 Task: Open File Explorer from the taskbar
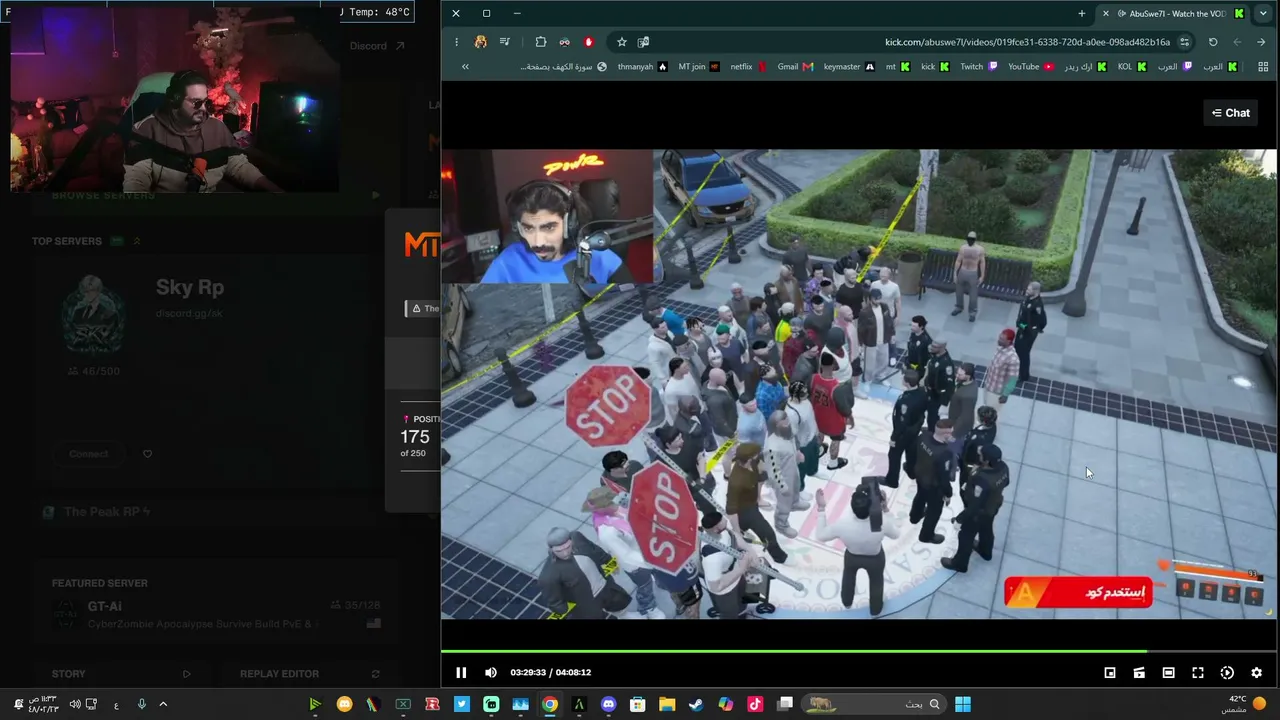pyautogui.click(x=667, y=704)
